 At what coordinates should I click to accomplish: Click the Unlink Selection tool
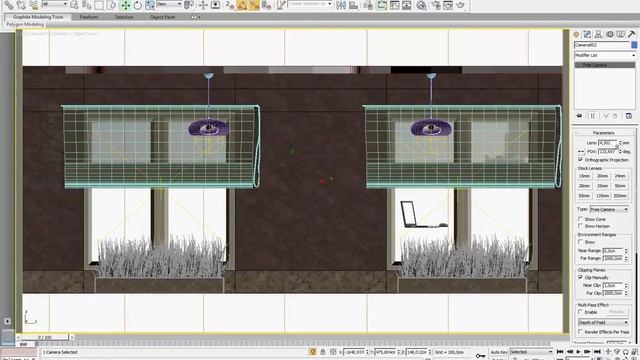21,5
